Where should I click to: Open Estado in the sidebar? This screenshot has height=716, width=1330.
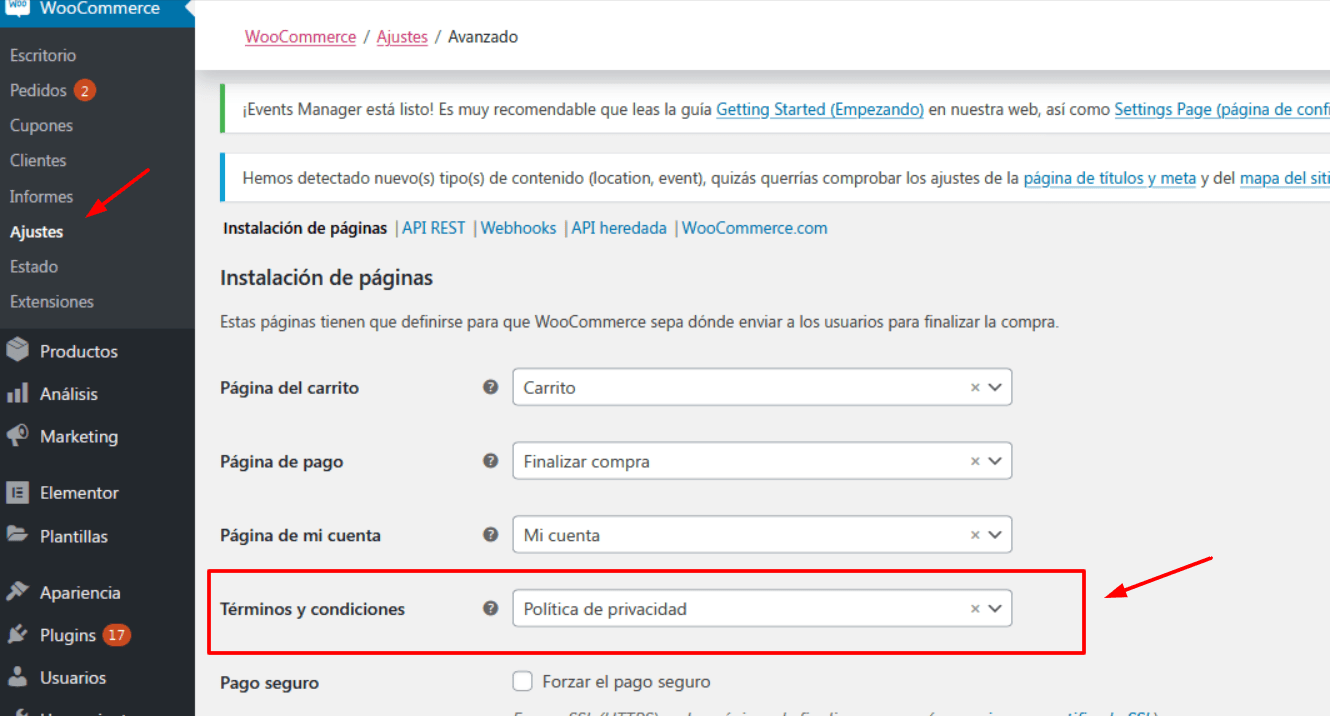pyautogui.click(x=34, y=266)
